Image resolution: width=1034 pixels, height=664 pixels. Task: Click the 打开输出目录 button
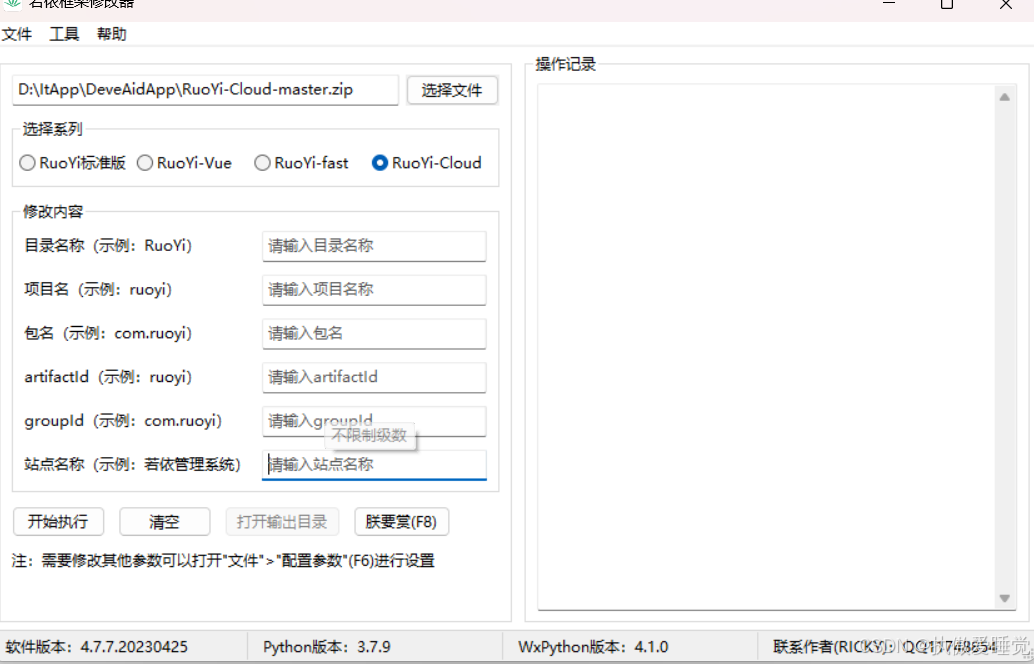point(282,522)
